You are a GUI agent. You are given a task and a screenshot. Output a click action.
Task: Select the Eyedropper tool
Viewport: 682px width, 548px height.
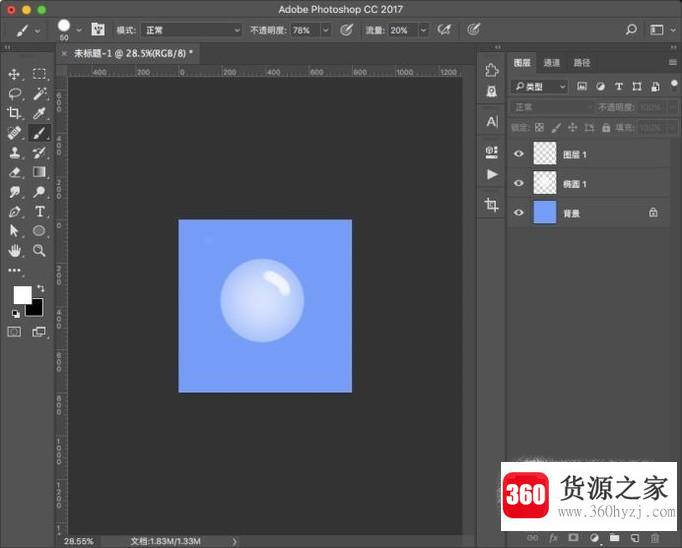[x=39, y=113]
